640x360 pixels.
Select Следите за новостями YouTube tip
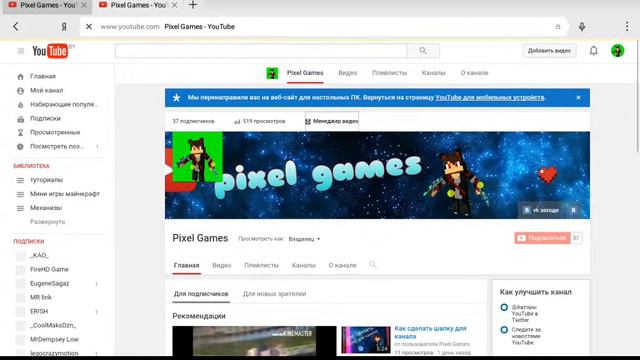(526, 336)
